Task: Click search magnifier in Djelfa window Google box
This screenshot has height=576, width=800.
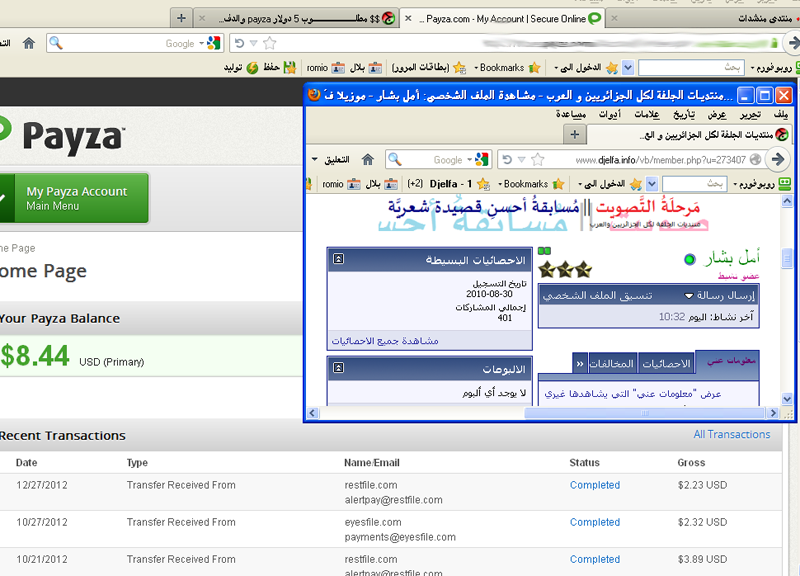Action: tap(394, 160)
